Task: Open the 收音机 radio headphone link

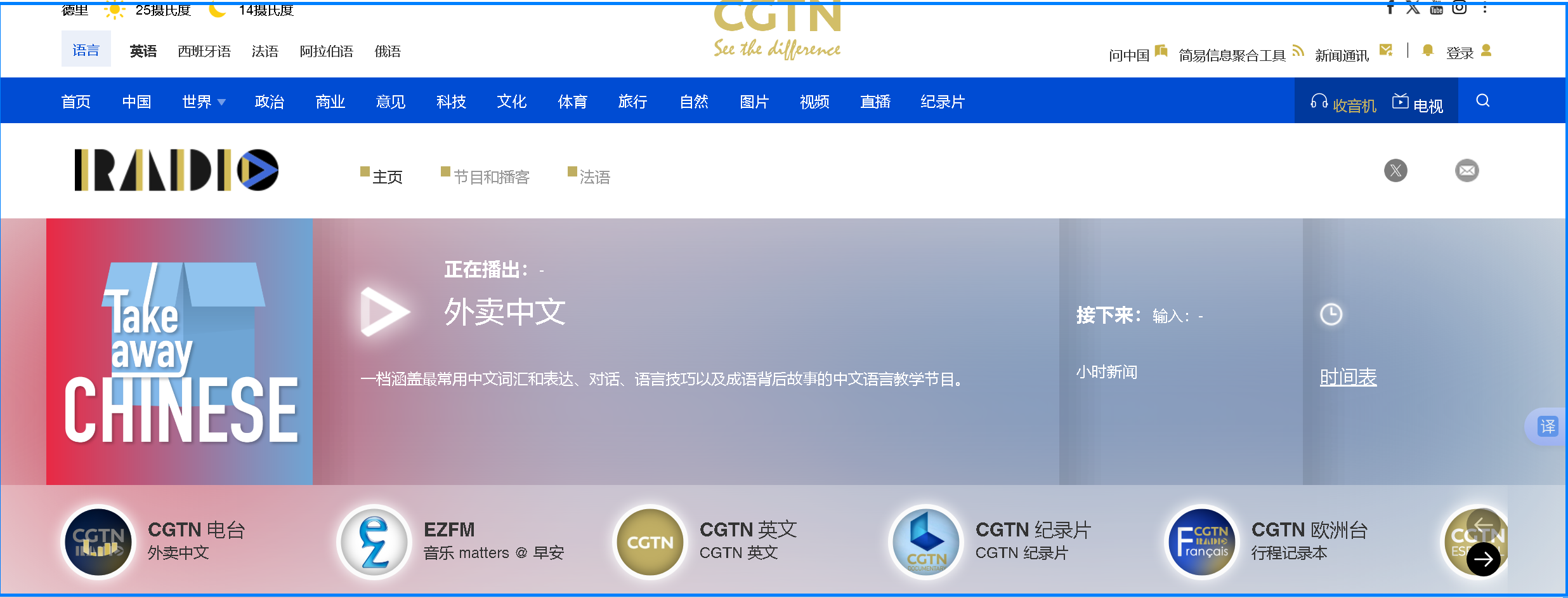Action: click(1343, 103)
